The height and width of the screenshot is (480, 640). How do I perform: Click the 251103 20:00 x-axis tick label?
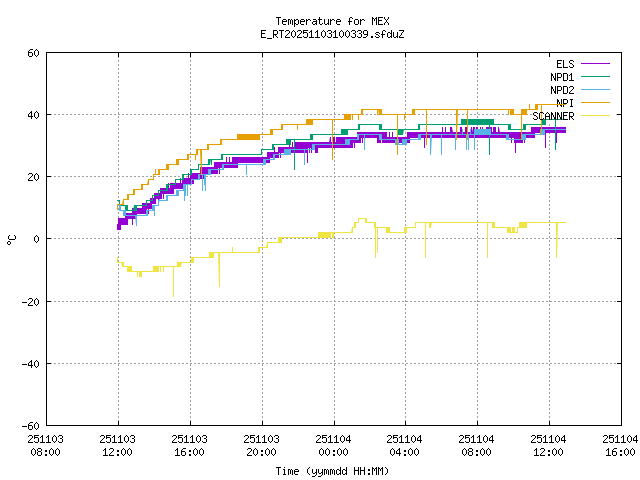(261, 445)
